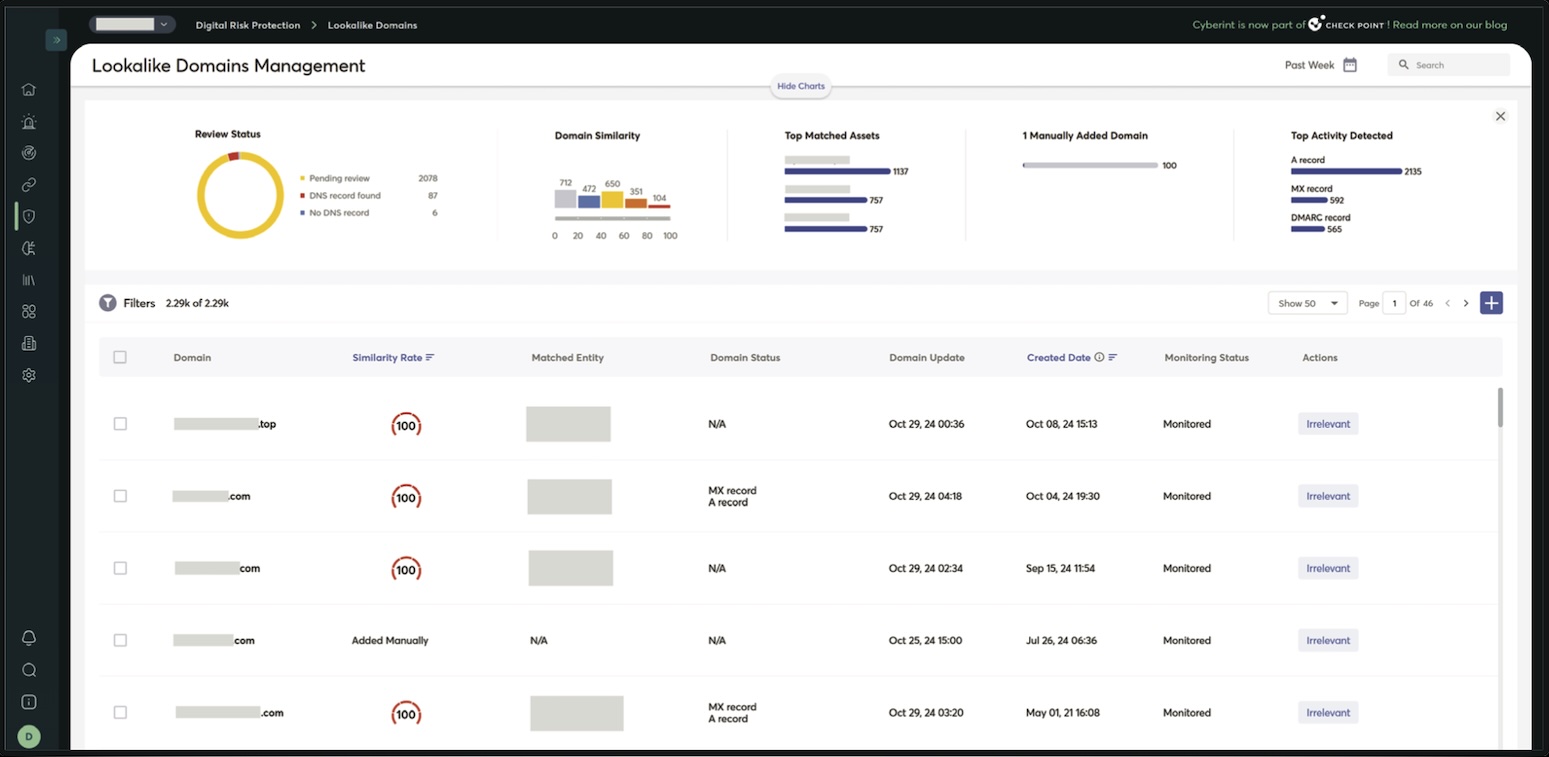Click the Digital Risk Protection breadcrumb
This screenshot has width=1549, height=757.
point(248,25)
